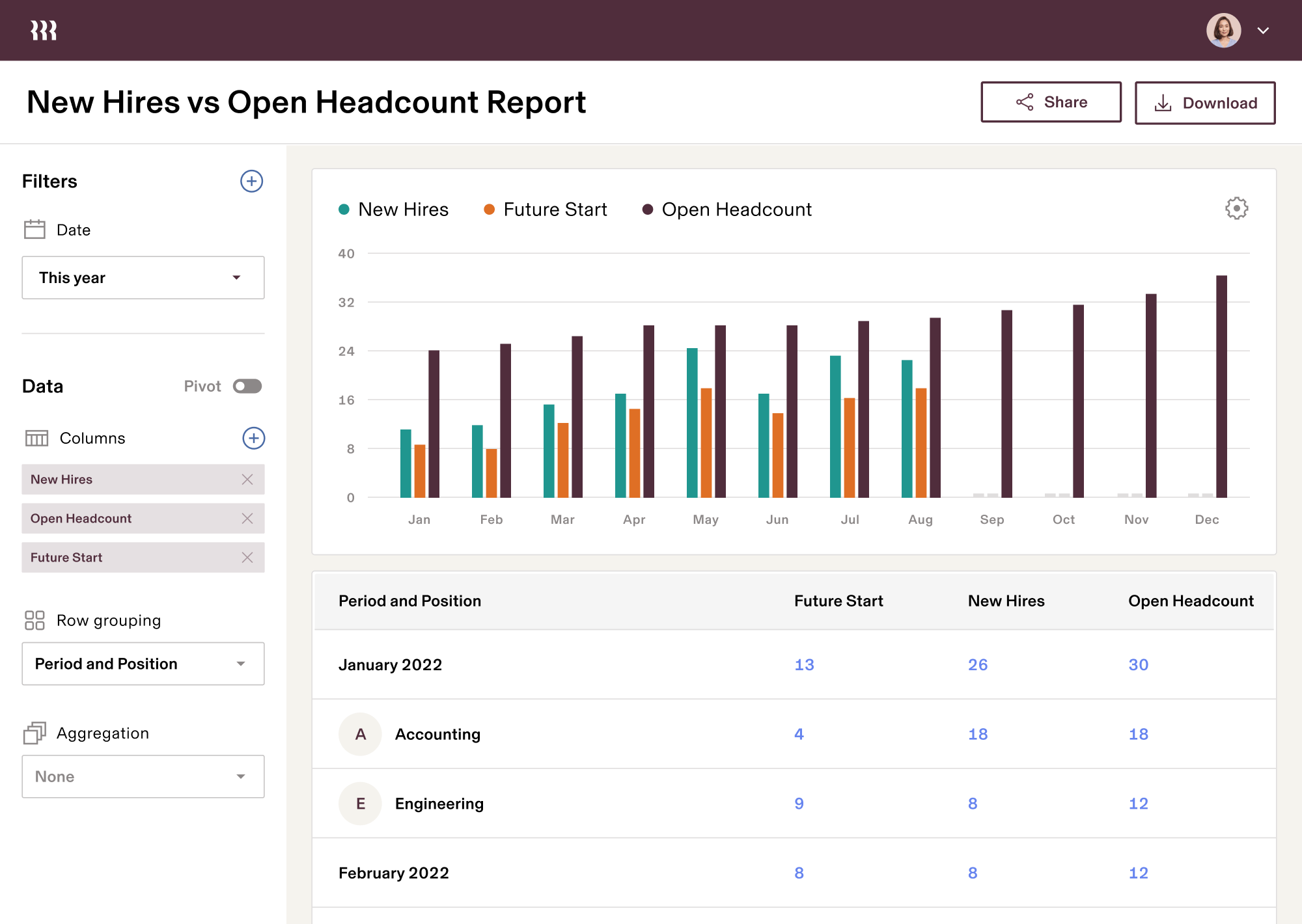Open the "This year" date dropdown
1302x924 pixels.
[143, 278]
